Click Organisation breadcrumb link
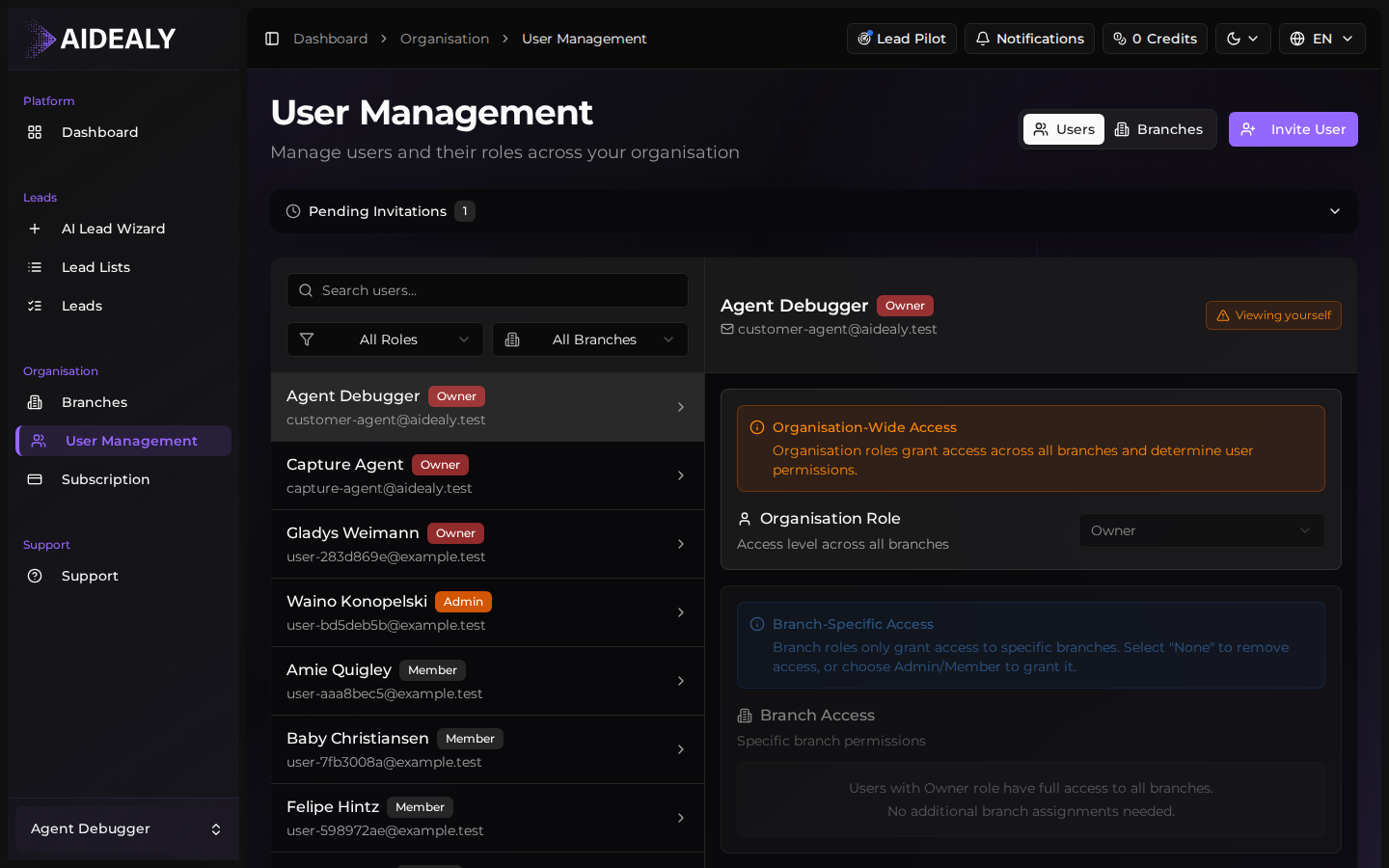Viewport: 1389px width, 868px height. coord(445,39)
